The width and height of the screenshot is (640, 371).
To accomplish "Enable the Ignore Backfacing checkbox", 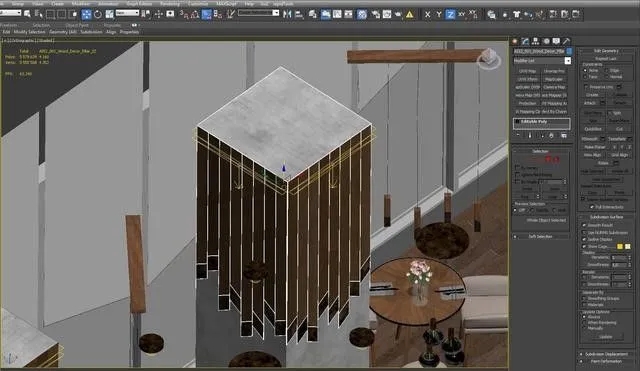I will click(517, 175).
